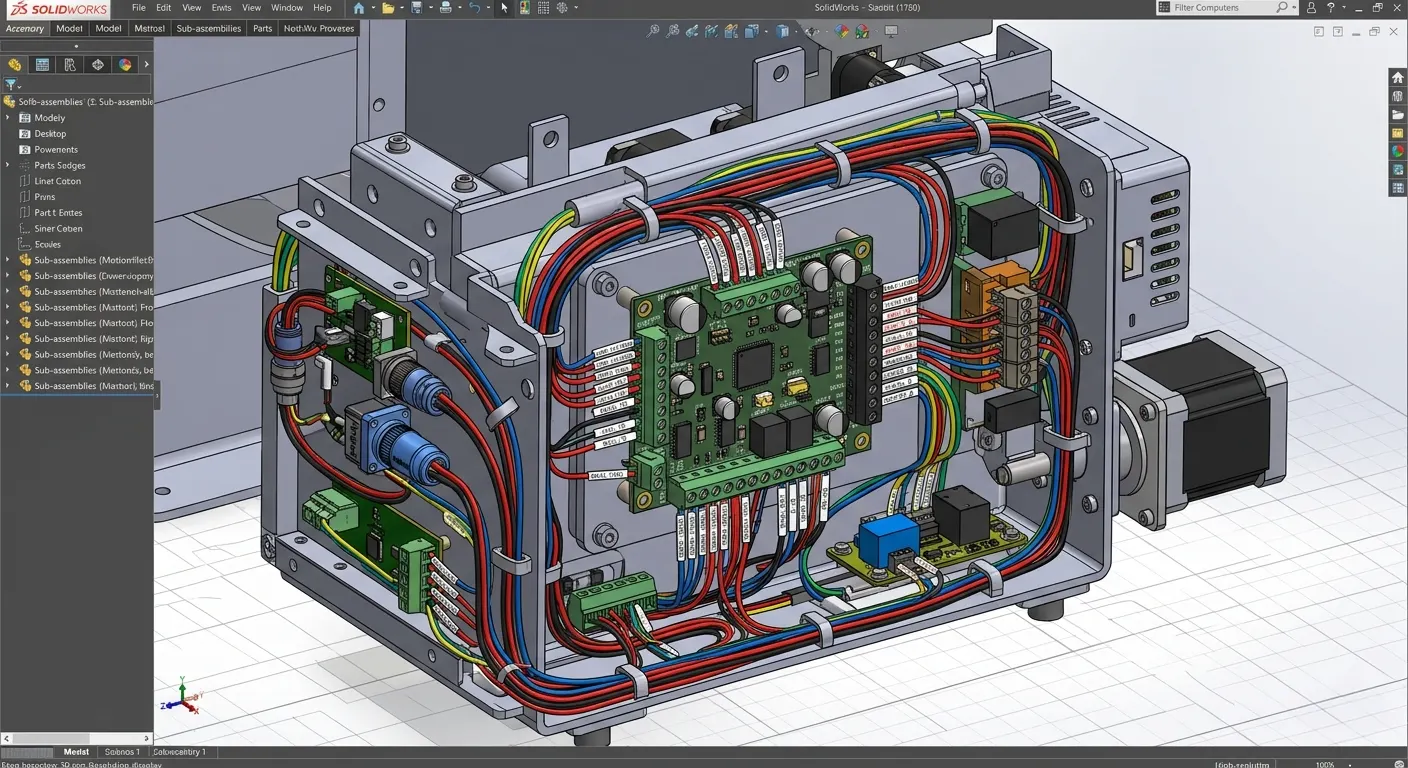Click the feature panel's right-edge collapse handle
Image resolution: width=1408 pixels, height=768 pixels.
tap(156, 396)
